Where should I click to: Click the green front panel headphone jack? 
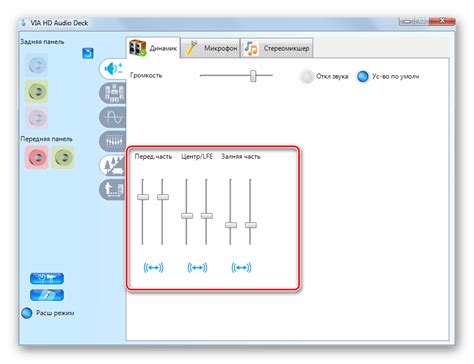pyautogui.click(x=63, y=157)
